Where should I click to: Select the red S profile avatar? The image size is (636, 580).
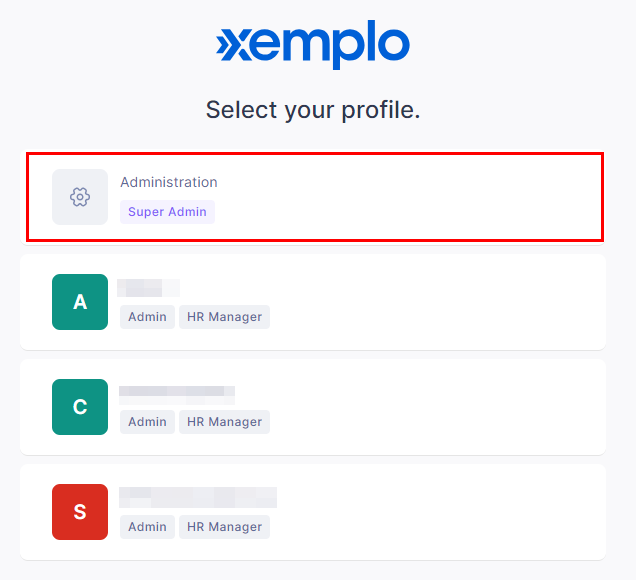80,512
